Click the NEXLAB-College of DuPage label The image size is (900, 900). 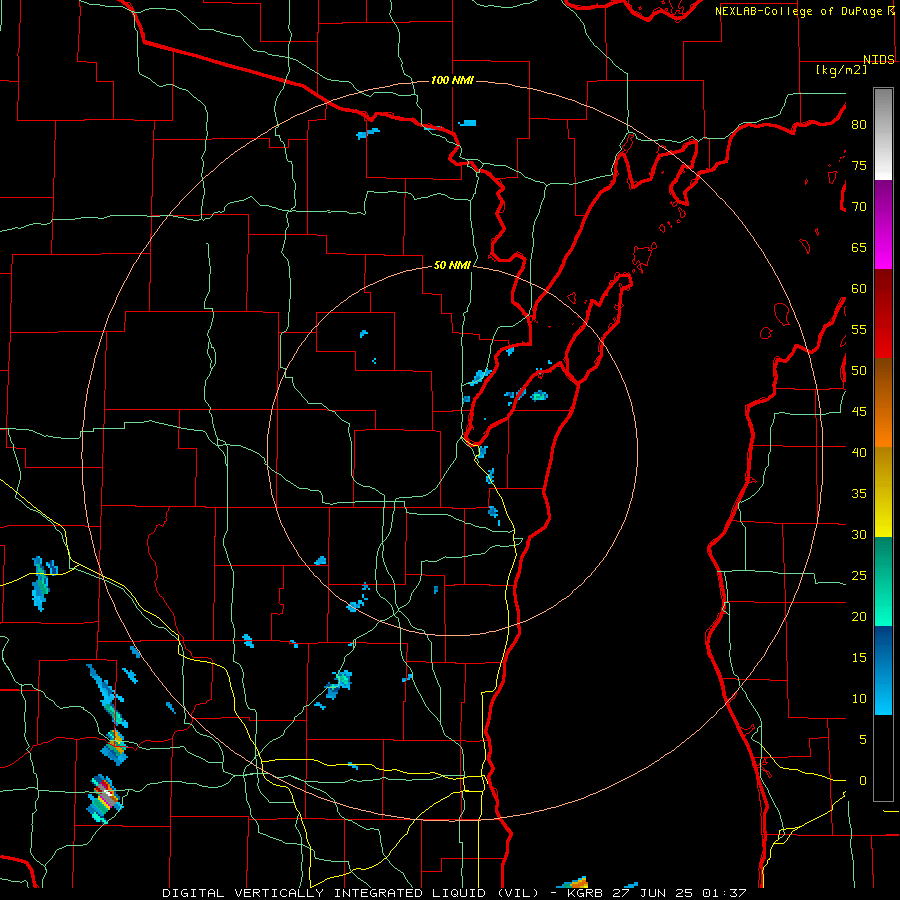pos(800,11)
